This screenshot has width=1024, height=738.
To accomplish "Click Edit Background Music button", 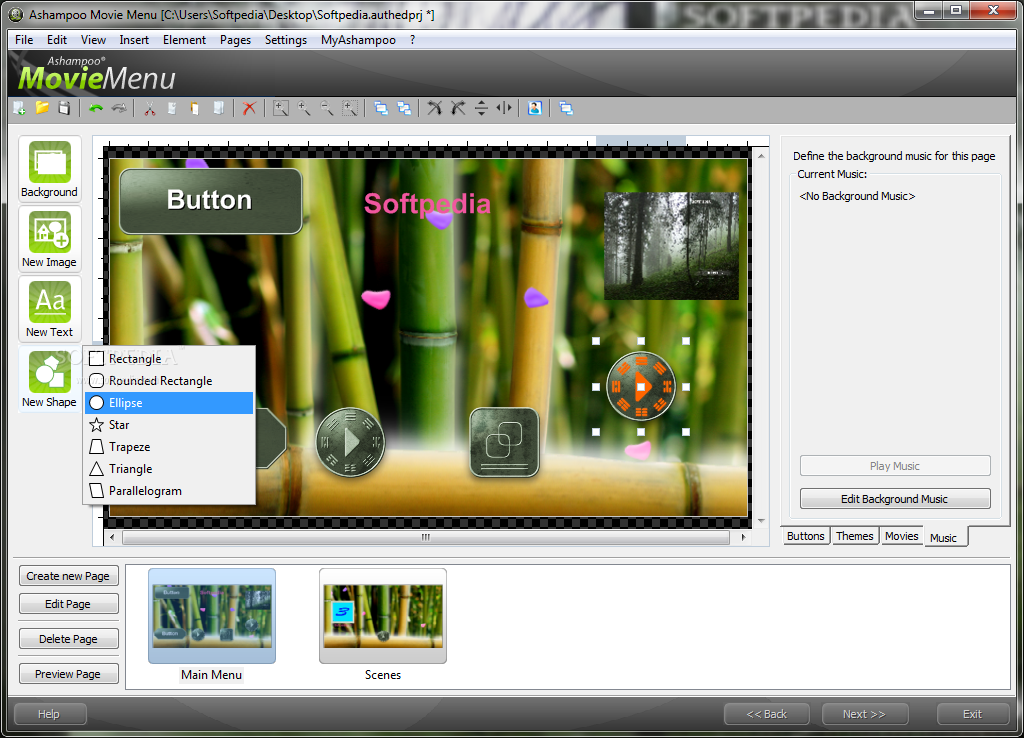I will (895, 499).
